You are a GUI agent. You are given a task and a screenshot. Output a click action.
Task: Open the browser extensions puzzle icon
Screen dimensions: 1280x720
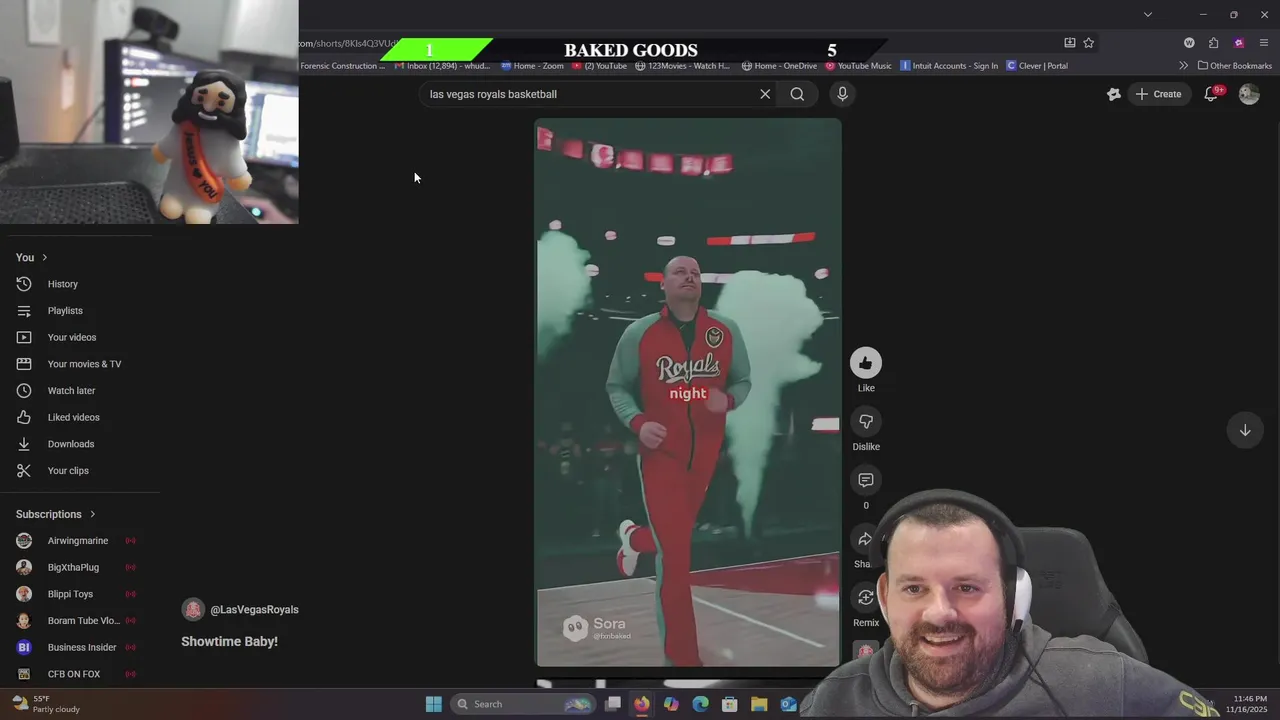coord(1213,43)
